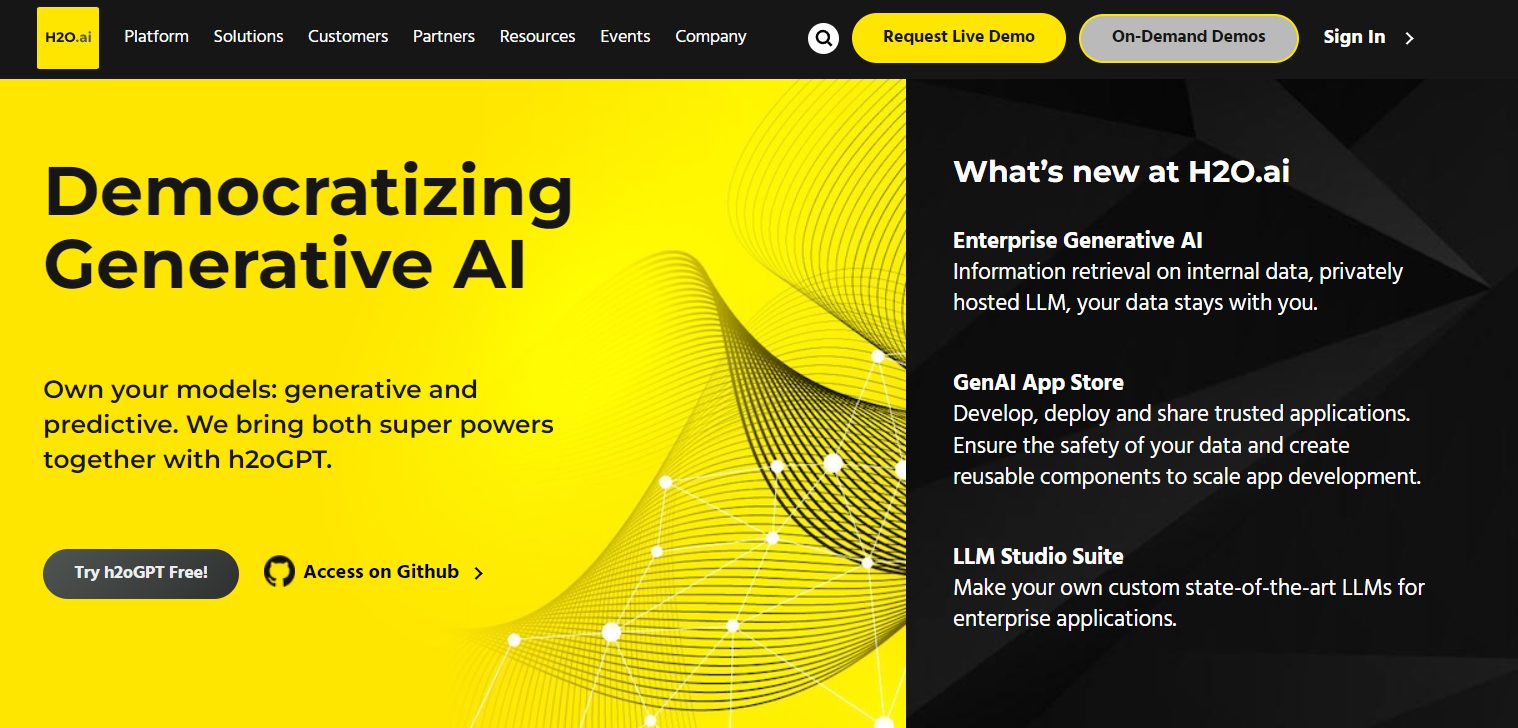Screen dimensions: 1518x728
Task: Open the Resources menu
Action: coord(537,36)
